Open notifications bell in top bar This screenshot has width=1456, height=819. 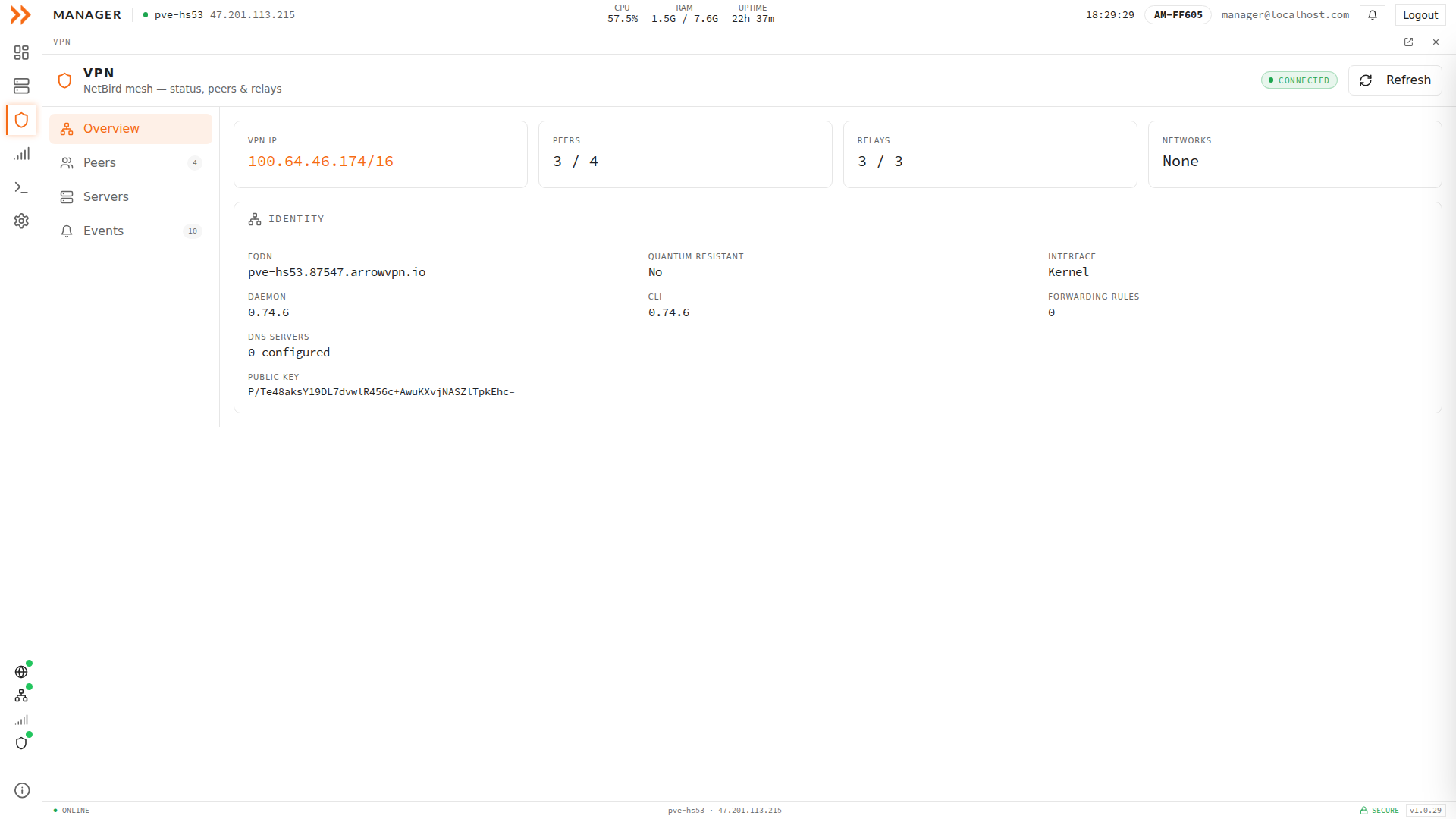click(x=1373, y=14)
